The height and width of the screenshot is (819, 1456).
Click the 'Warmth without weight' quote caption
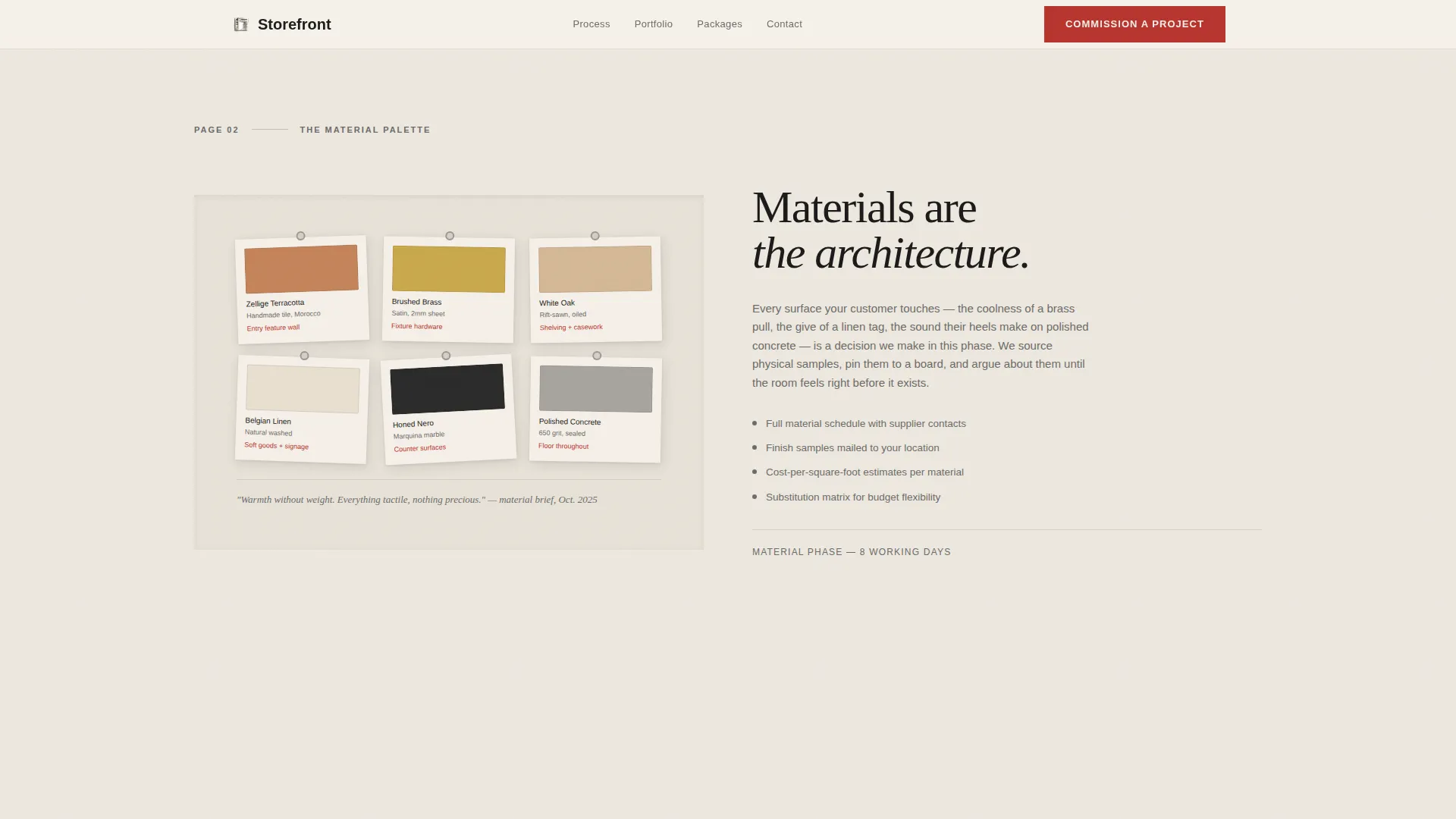pyautogui.click(x=417, y=500)
